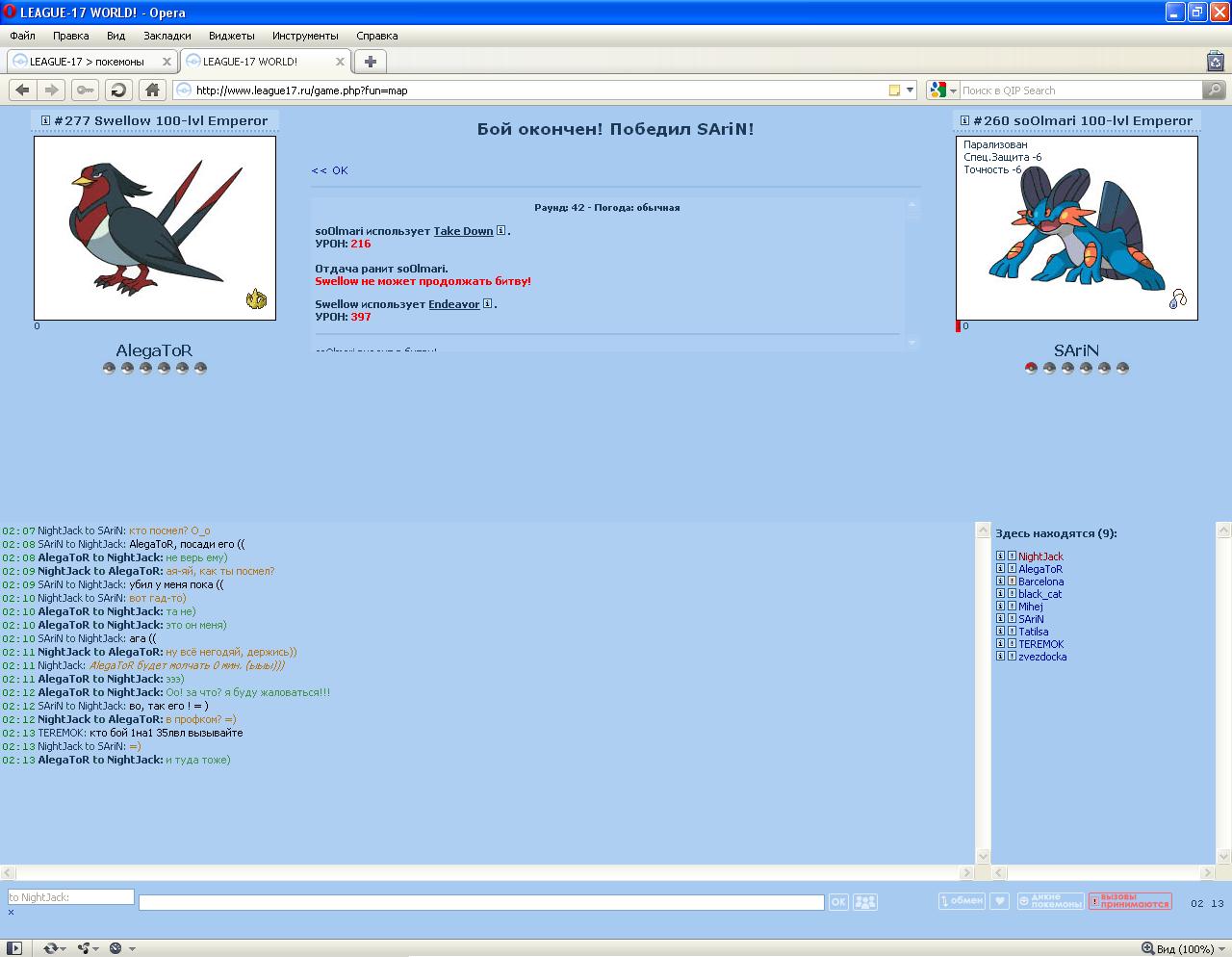
Task: Click the 'обмен' trade button
Action: [962, 901]
